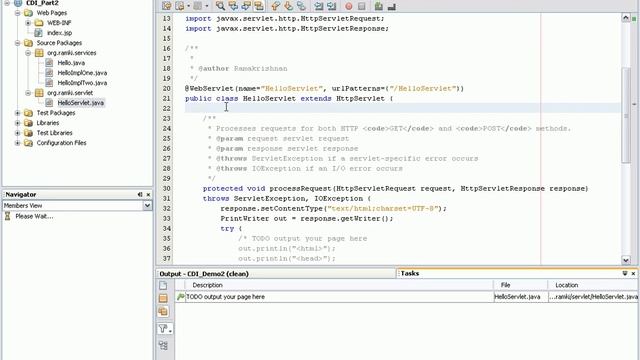Click Find Next Occurrence icon
This screenshot has height=360, width=640.
pos(246,6)
